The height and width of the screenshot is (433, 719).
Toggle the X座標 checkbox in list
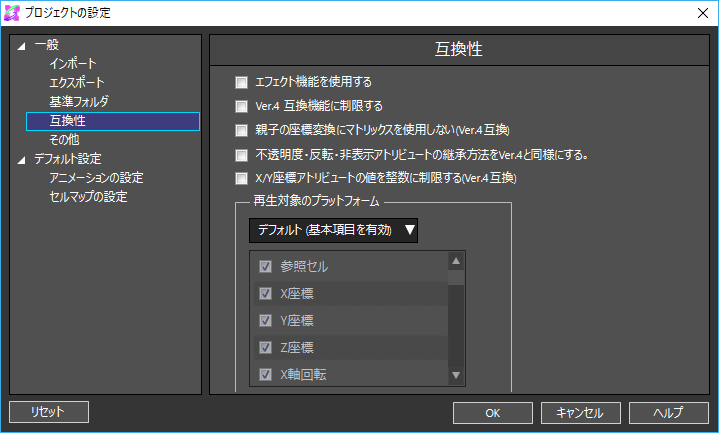[x=265, y=294]
